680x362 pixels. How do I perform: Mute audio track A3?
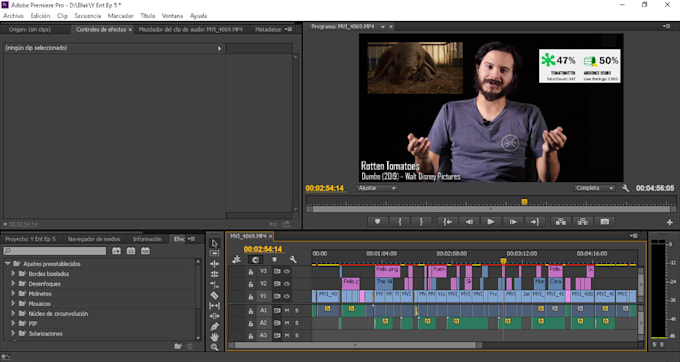[x=287, y=336]
